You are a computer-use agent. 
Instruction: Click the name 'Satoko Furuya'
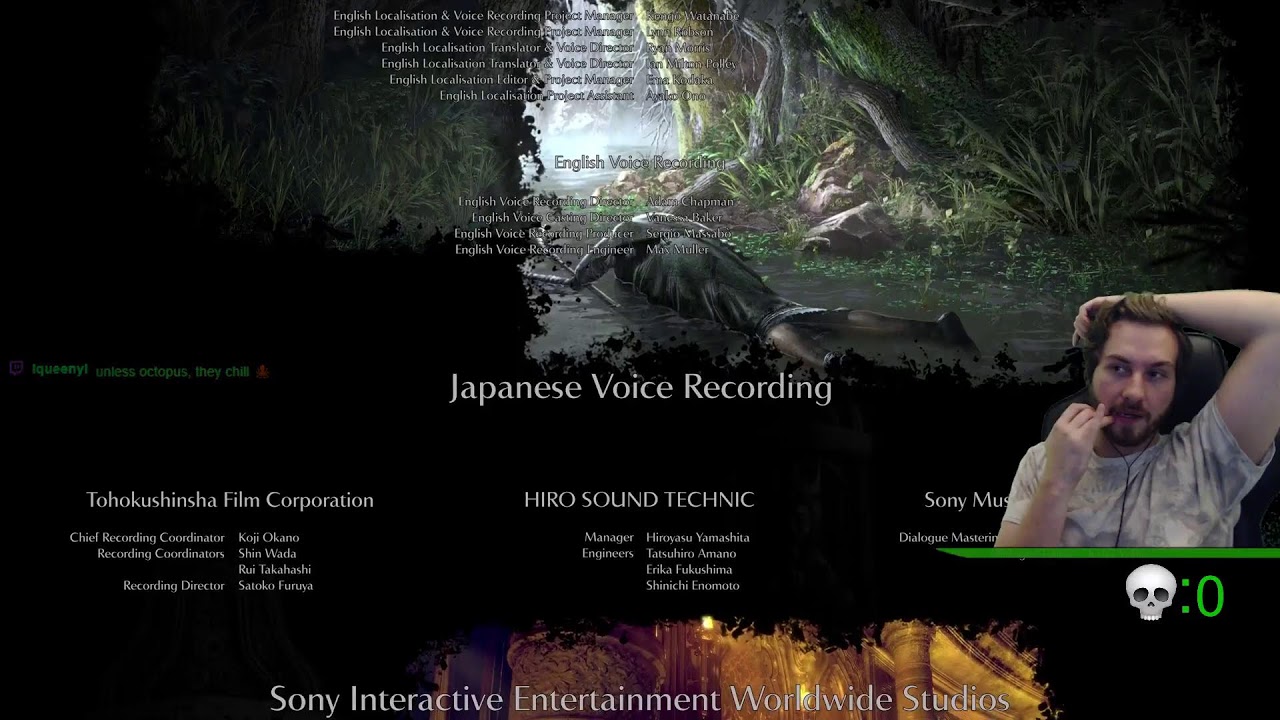(x=275, y=586)
